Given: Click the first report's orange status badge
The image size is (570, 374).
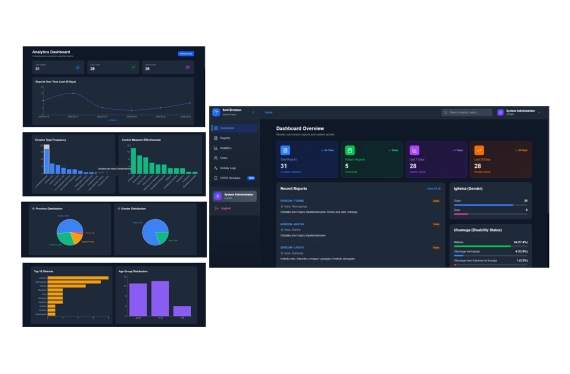Looking at the screenshot, I should click(x=436, y=201).
